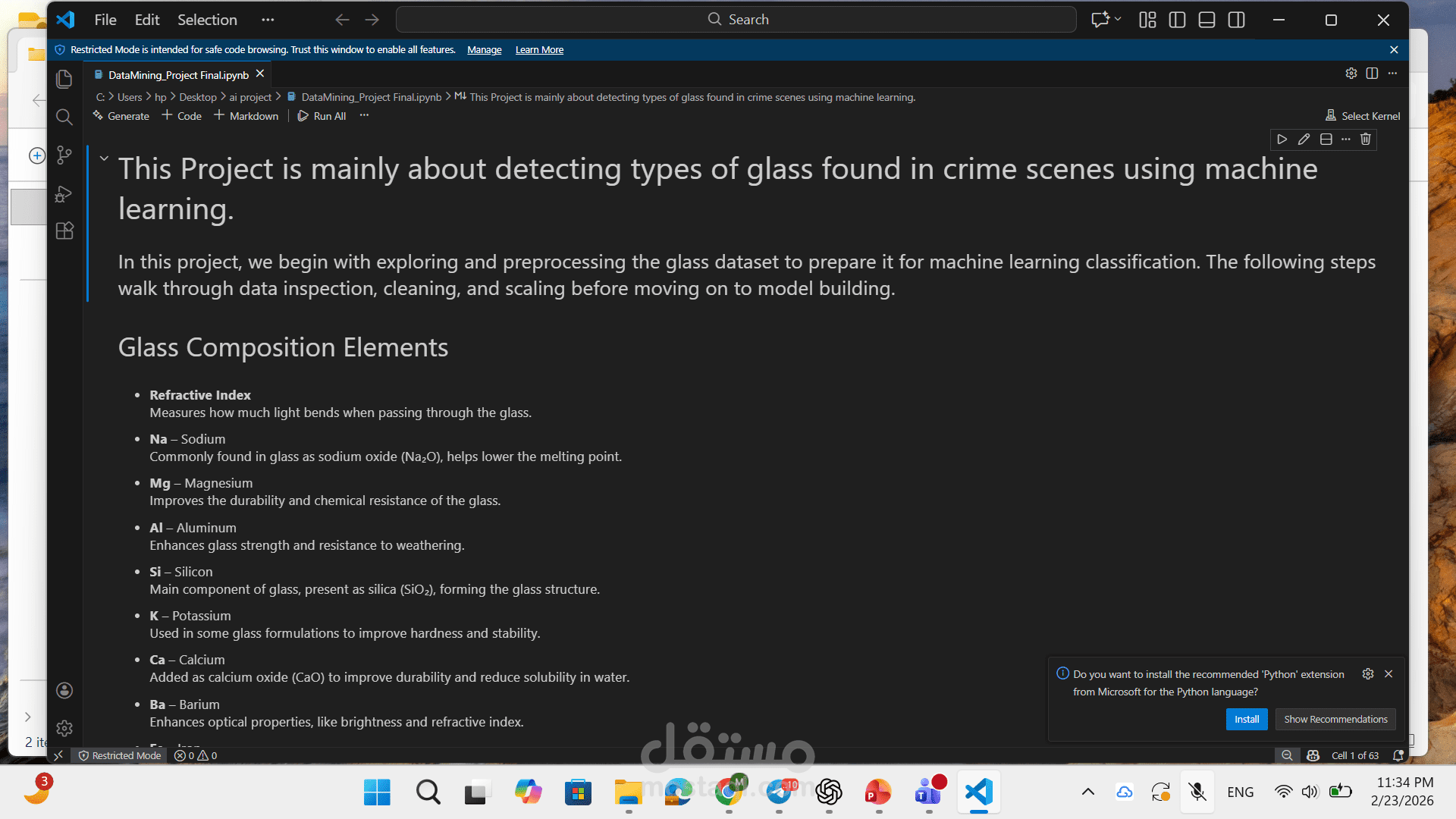Open the Explorer view in activity bar
This screenshot has height=819, width=1456.
[x=64, y=79]
